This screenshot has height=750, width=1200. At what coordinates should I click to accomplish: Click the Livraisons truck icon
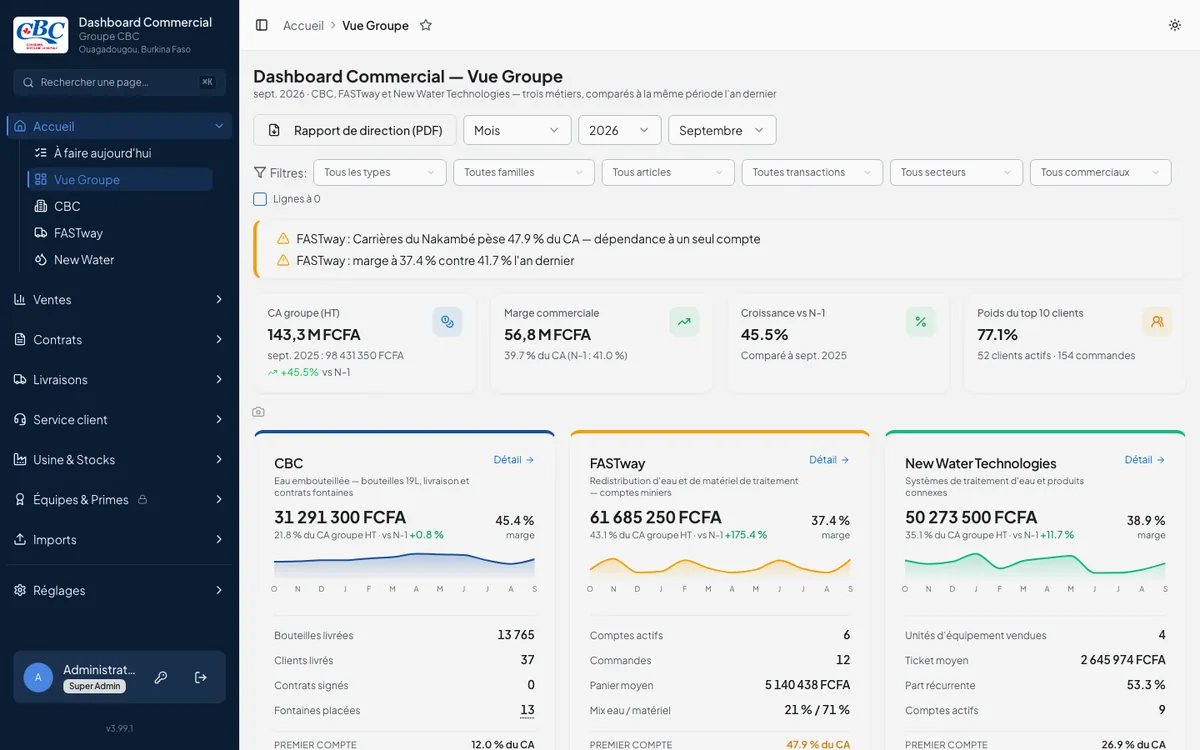pos(20,379)
